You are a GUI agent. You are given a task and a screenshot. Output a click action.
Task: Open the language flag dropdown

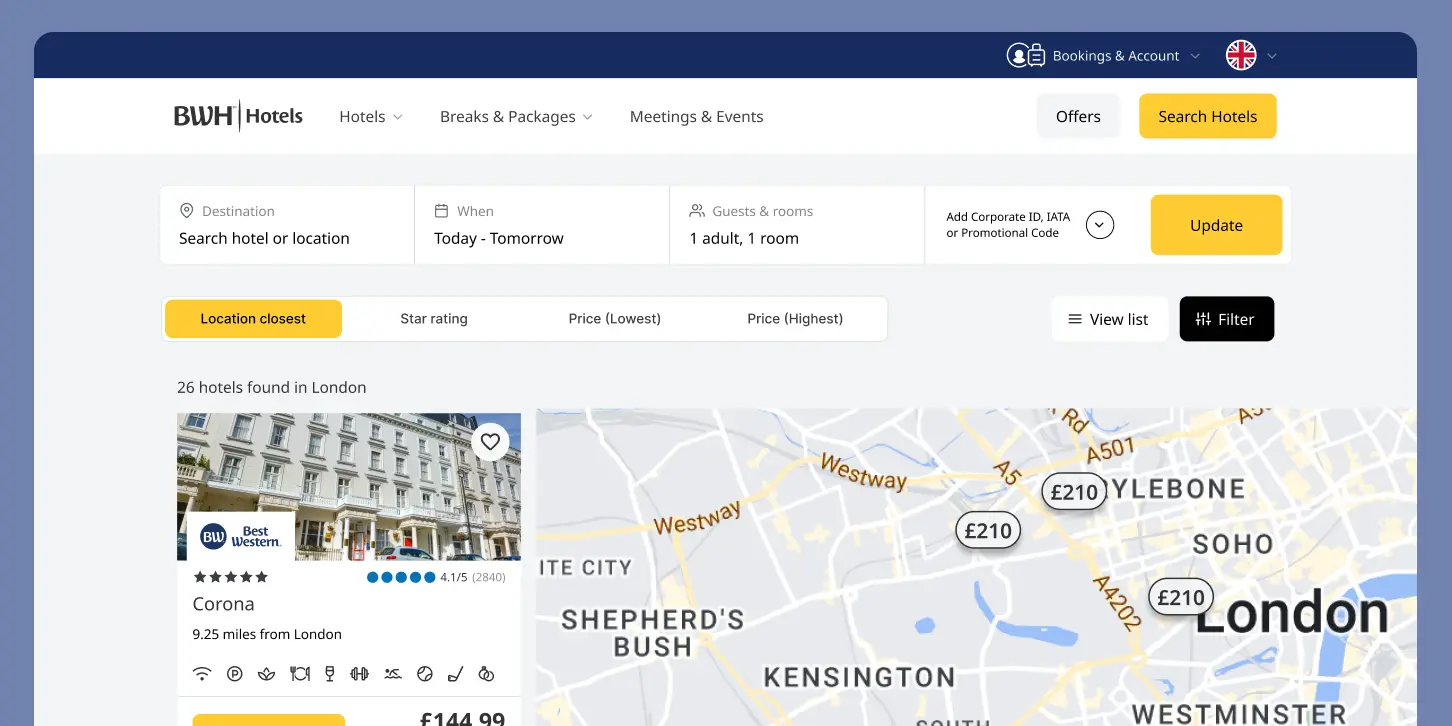click(x=1248, y=55)
